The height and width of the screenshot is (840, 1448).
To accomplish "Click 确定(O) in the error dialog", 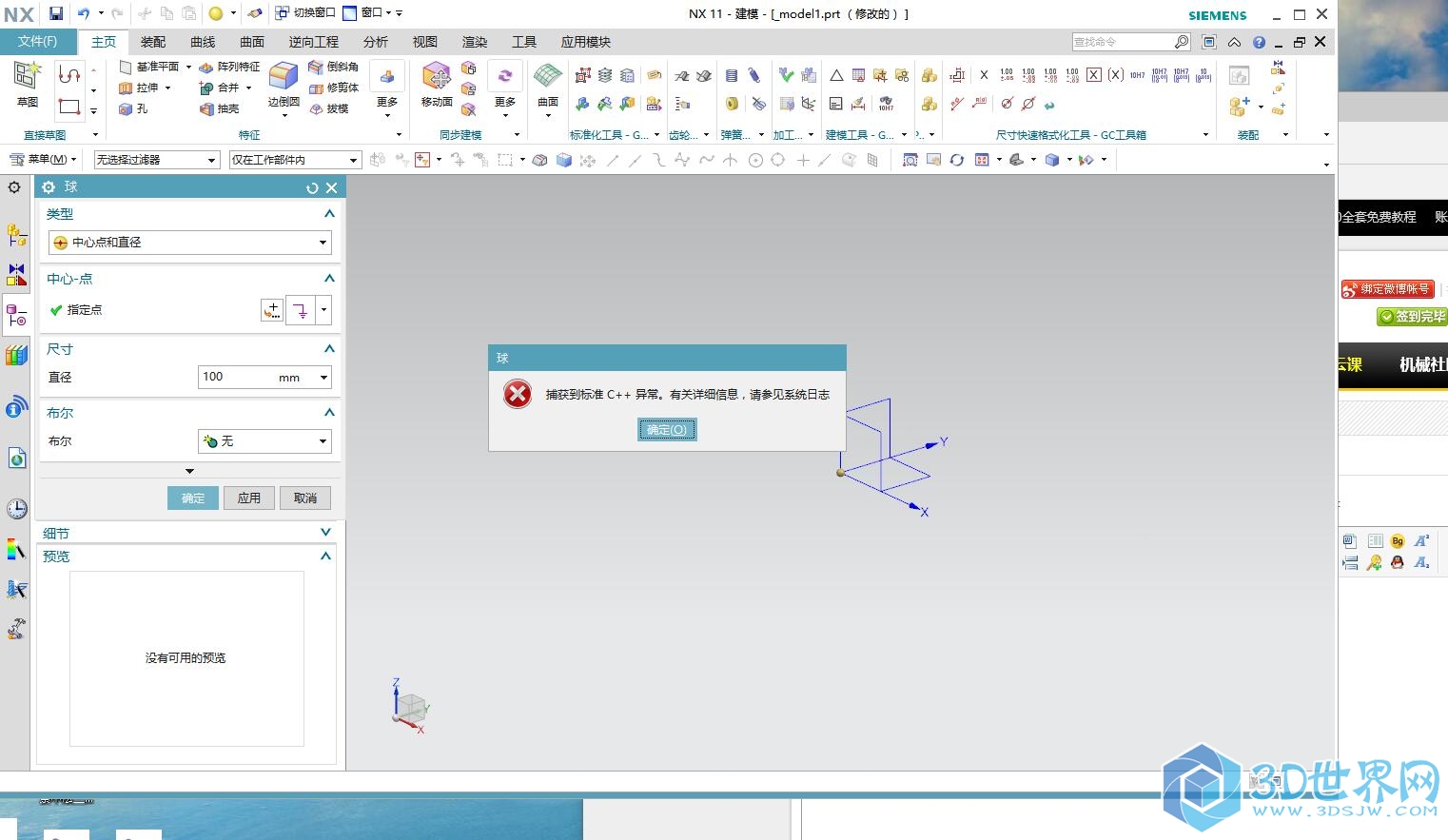I will (x=667, y=430).
